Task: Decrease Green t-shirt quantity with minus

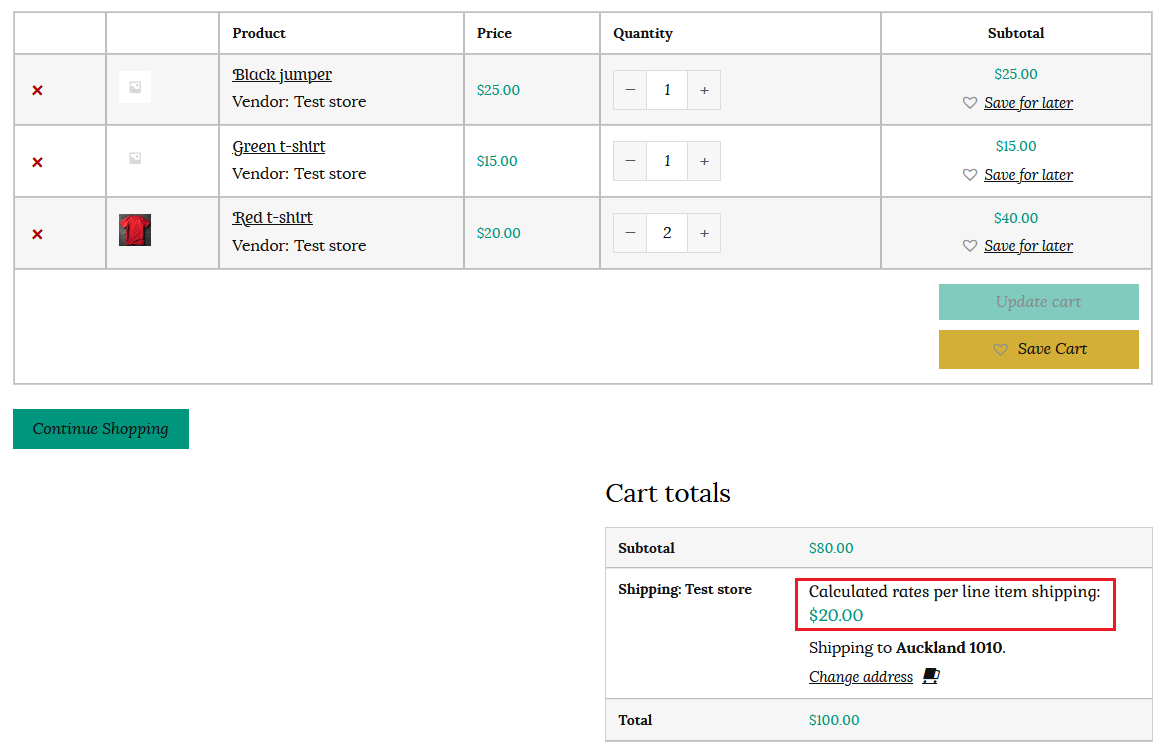Action: click(630, 161)
